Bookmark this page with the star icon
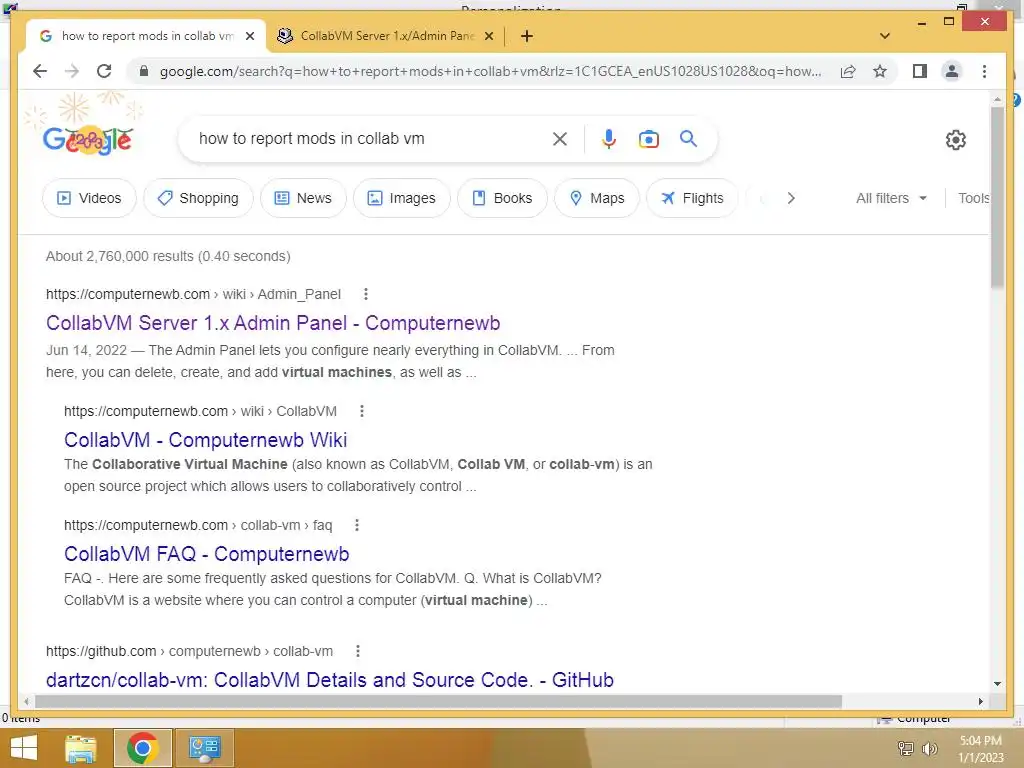 point(880,71)
